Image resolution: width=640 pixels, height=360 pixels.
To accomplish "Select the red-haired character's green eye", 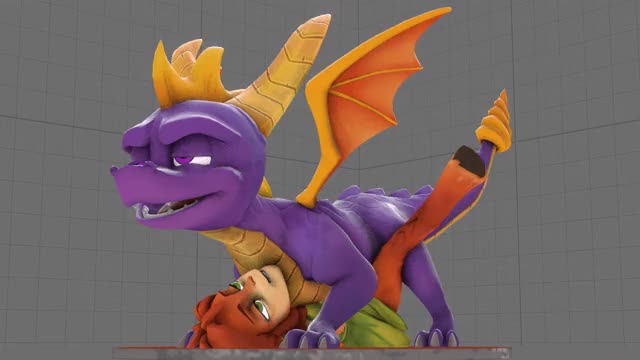I will [261, 309].
